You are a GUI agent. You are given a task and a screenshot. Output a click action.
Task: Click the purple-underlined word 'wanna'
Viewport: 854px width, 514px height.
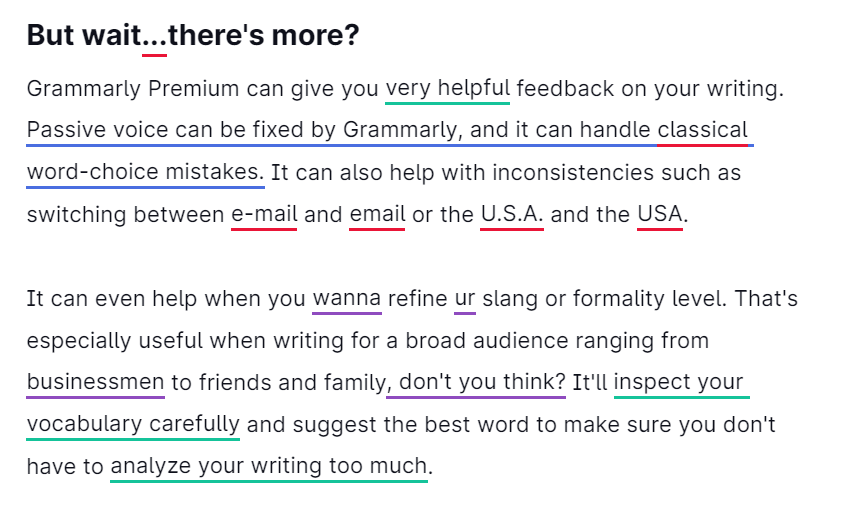point(347,298)
